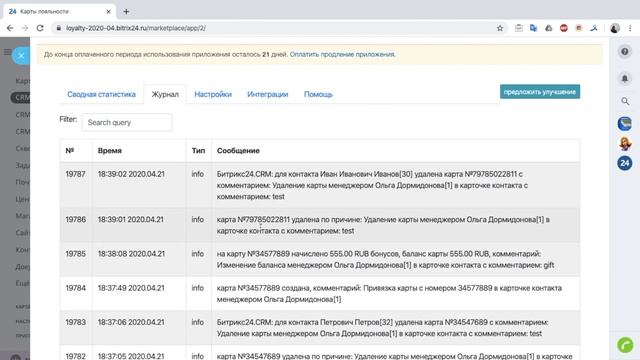Click the lock icon in the address bar
Image resolution: width=640 pixels, height=360 pixels.
pyautogui.click(x=59, y=28)
